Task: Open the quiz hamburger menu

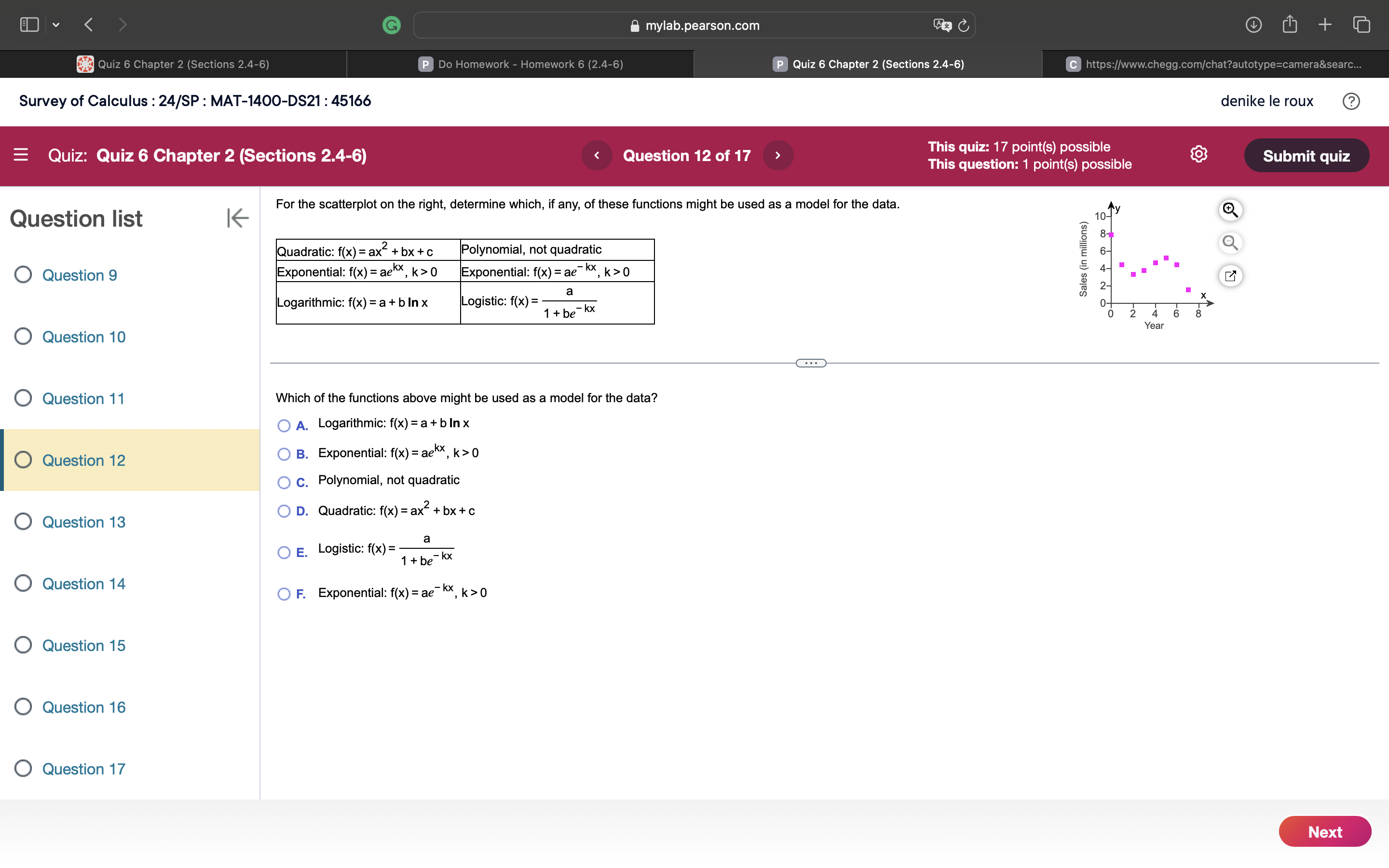Action: pyautogui.click(x=21, y=155)
